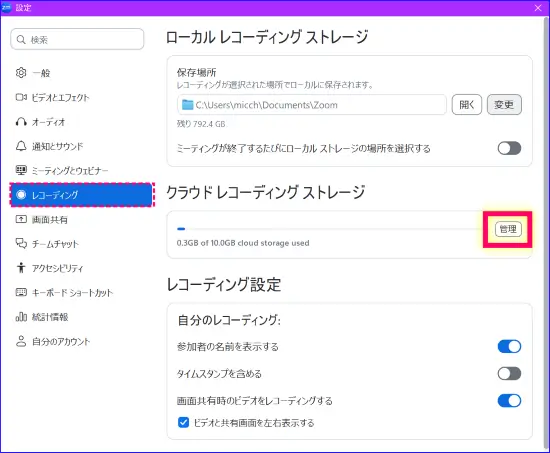Click the bell icon for 通知とサウンド
The image size is (550, 453).
point(21,146)
